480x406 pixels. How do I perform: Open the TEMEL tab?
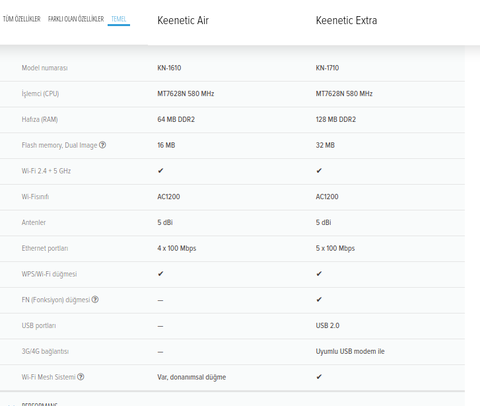point(119,19)
